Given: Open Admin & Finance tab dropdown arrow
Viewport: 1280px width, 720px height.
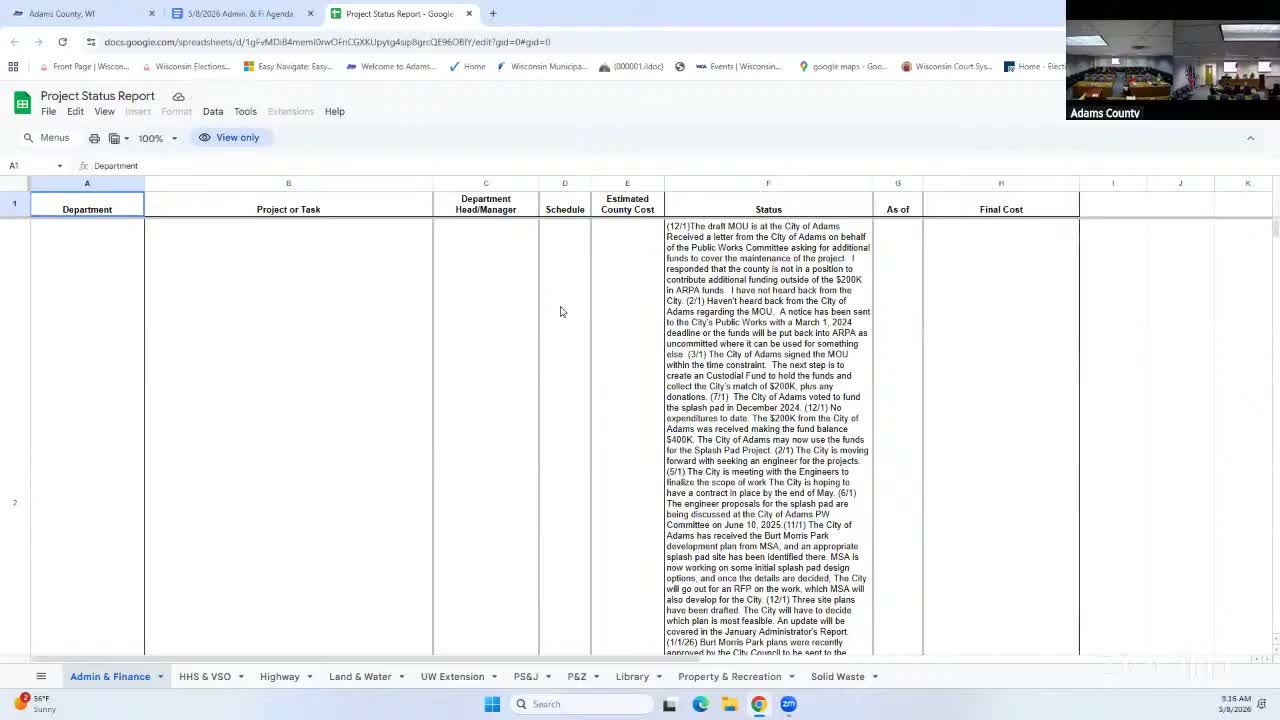Looking at the screenshot, I should pos(160,677).
